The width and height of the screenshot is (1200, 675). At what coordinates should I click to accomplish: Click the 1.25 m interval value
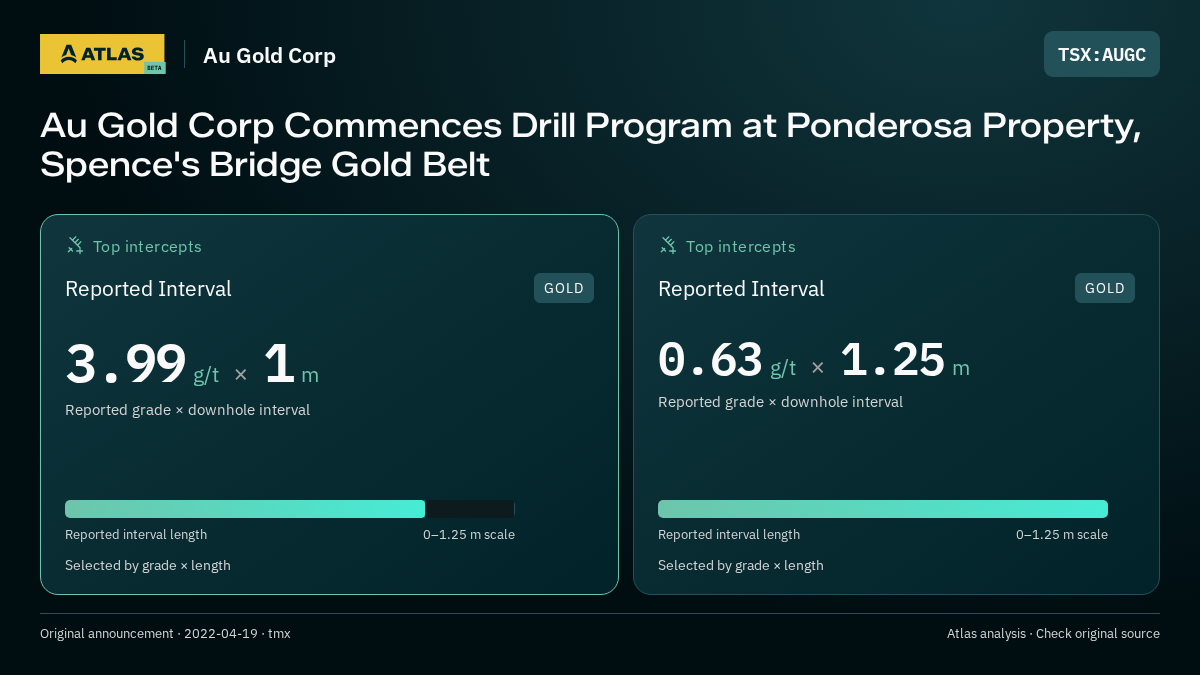point(892,360)
